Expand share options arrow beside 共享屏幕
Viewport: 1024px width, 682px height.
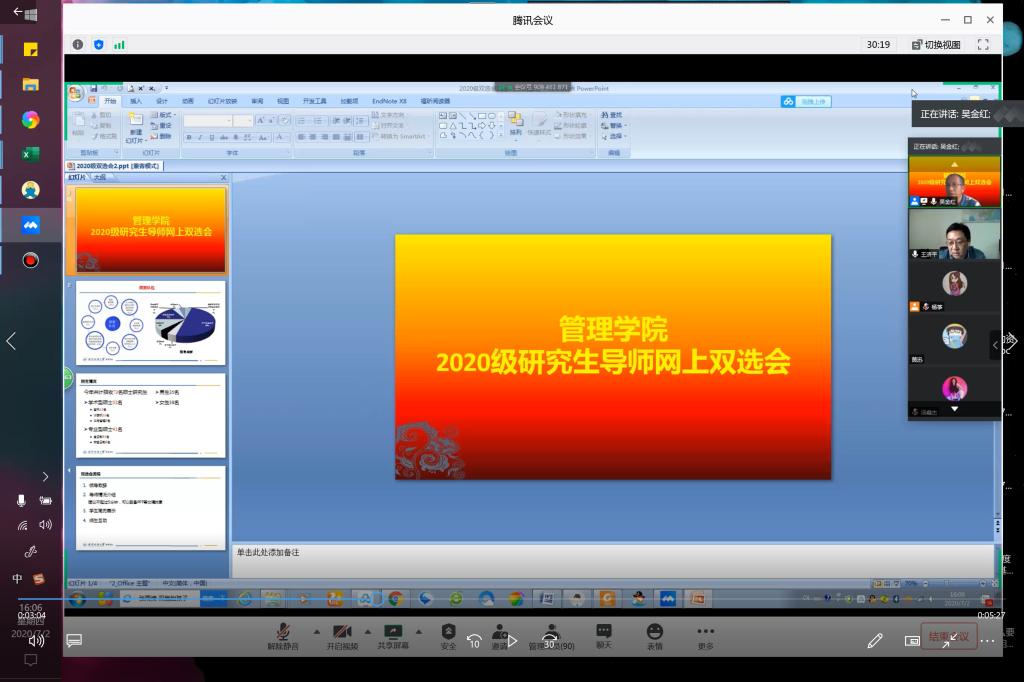420,632
